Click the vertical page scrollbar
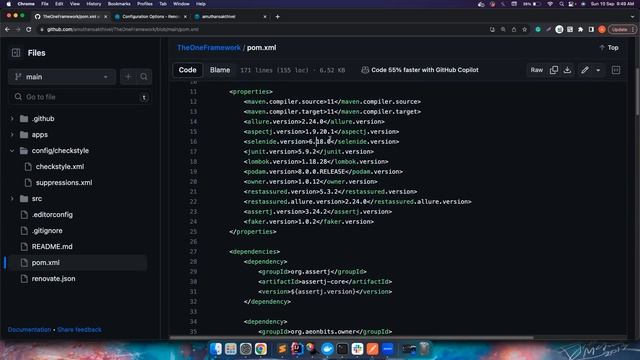Viewport: 640px width, 360px height. [637, 92]
